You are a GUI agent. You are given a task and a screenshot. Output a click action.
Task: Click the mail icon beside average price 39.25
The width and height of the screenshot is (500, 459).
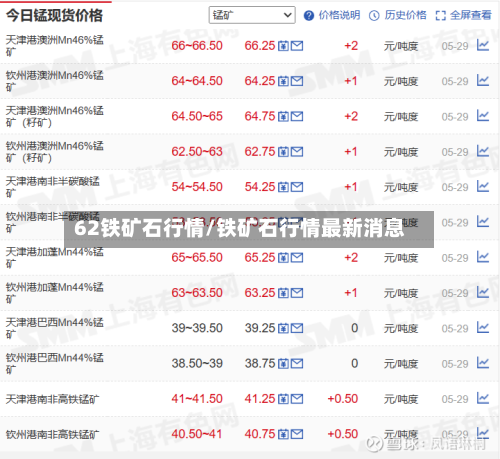[x=297, y=328]
